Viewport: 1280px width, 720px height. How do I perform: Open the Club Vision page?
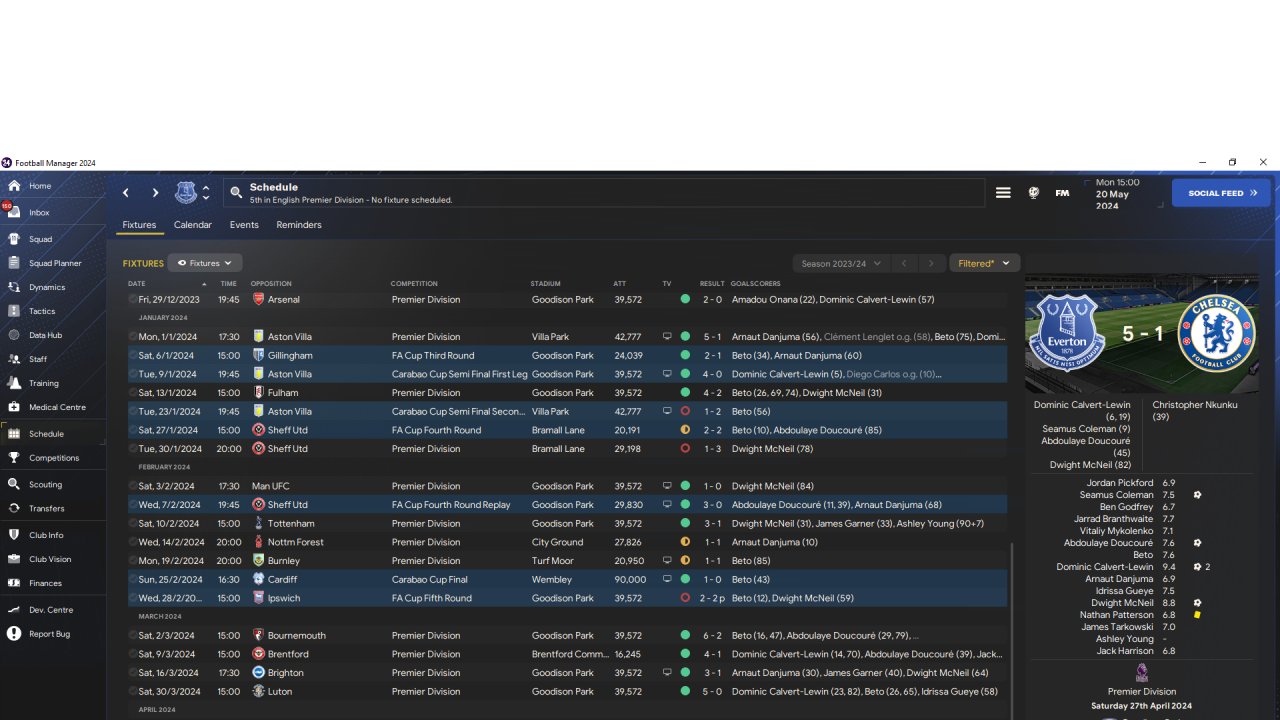click(50, 560)
